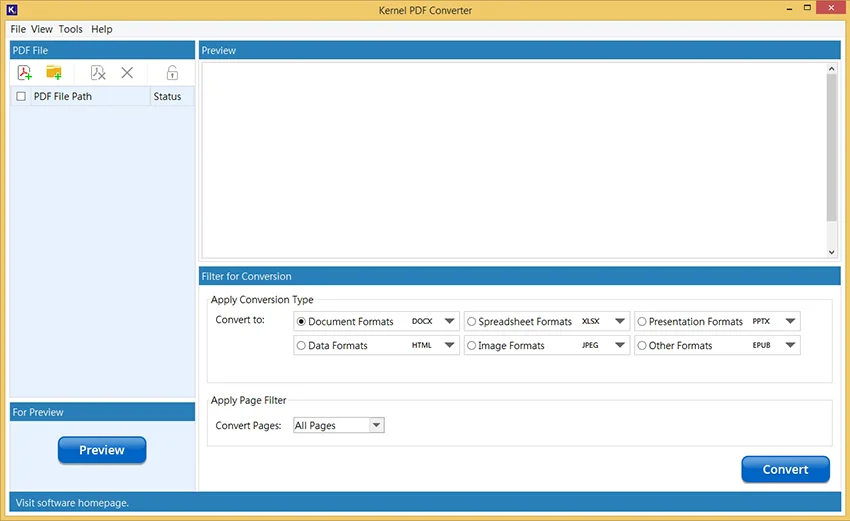The height and width of the screenshot is (521, 850).
Task: Click the Add PDF file icon
Action: (x=24, y=73)
